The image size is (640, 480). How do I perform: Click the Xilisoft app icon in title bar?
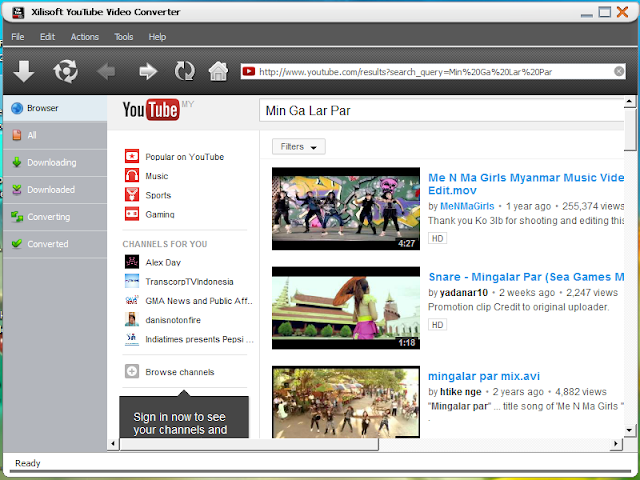coord(18,12)
